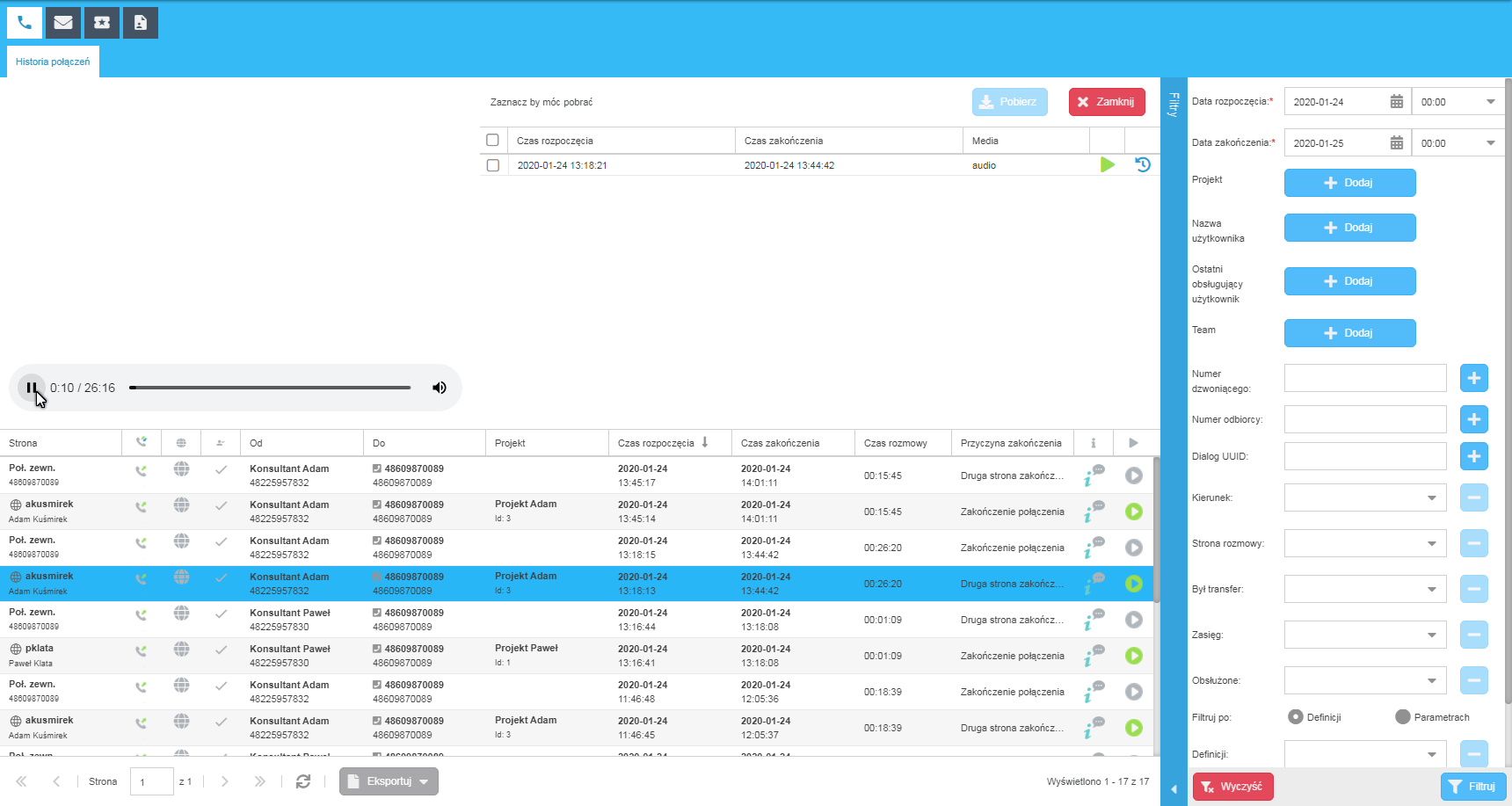The width and height of the screenshot is (1512, 806).
Task: Click plus next to Numer dzwoniącego
Action: click(1474, 378)
